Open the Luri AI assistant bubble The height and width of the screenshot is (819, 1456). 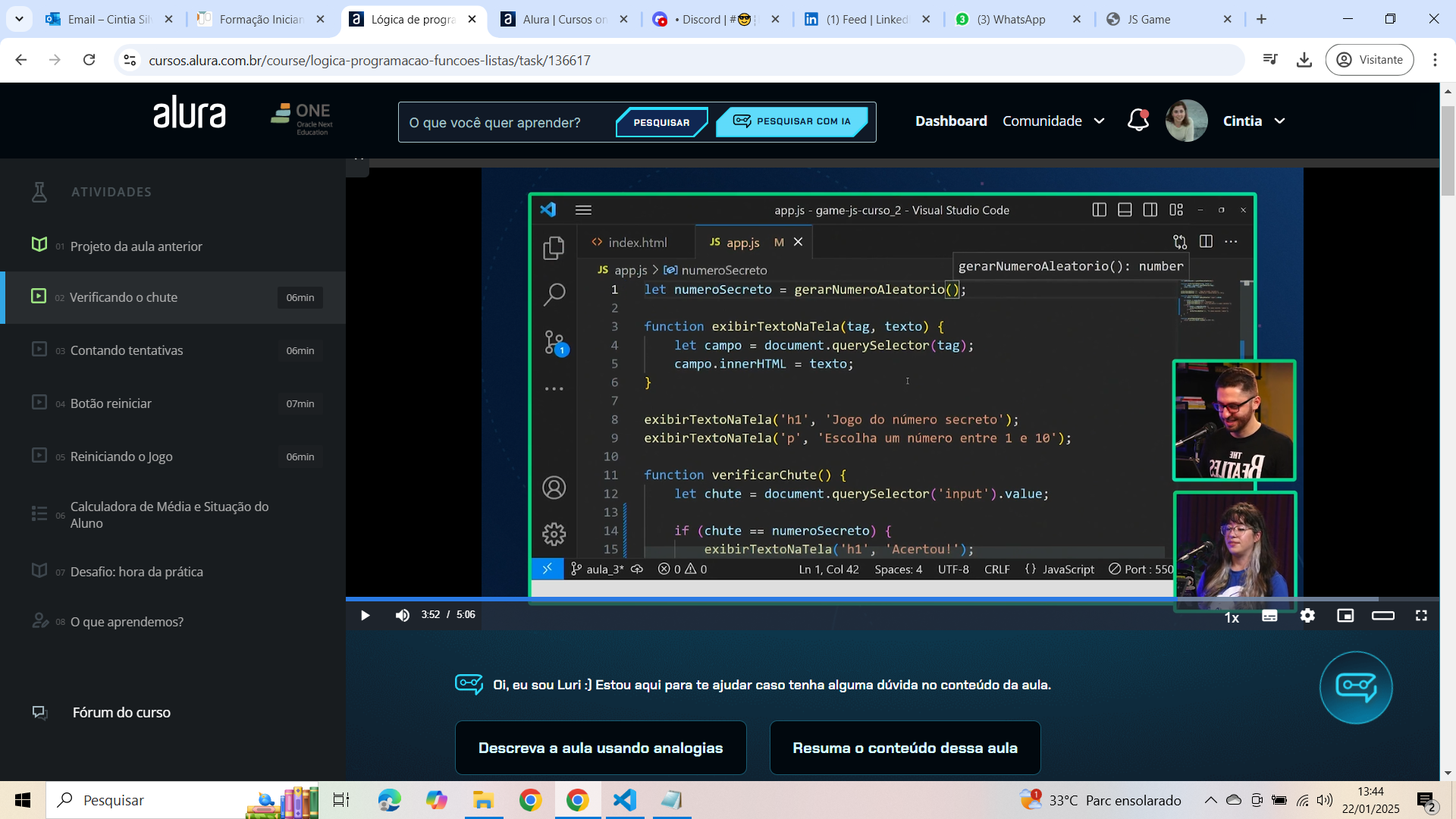point(1356,687)
